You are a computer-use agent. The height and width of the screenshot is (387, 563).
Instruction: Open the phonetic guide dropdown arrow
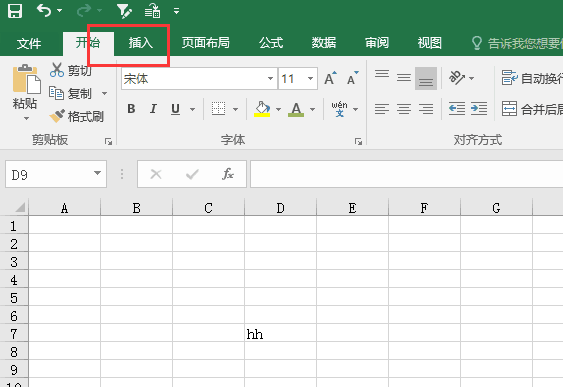click(x=355, y=109)
